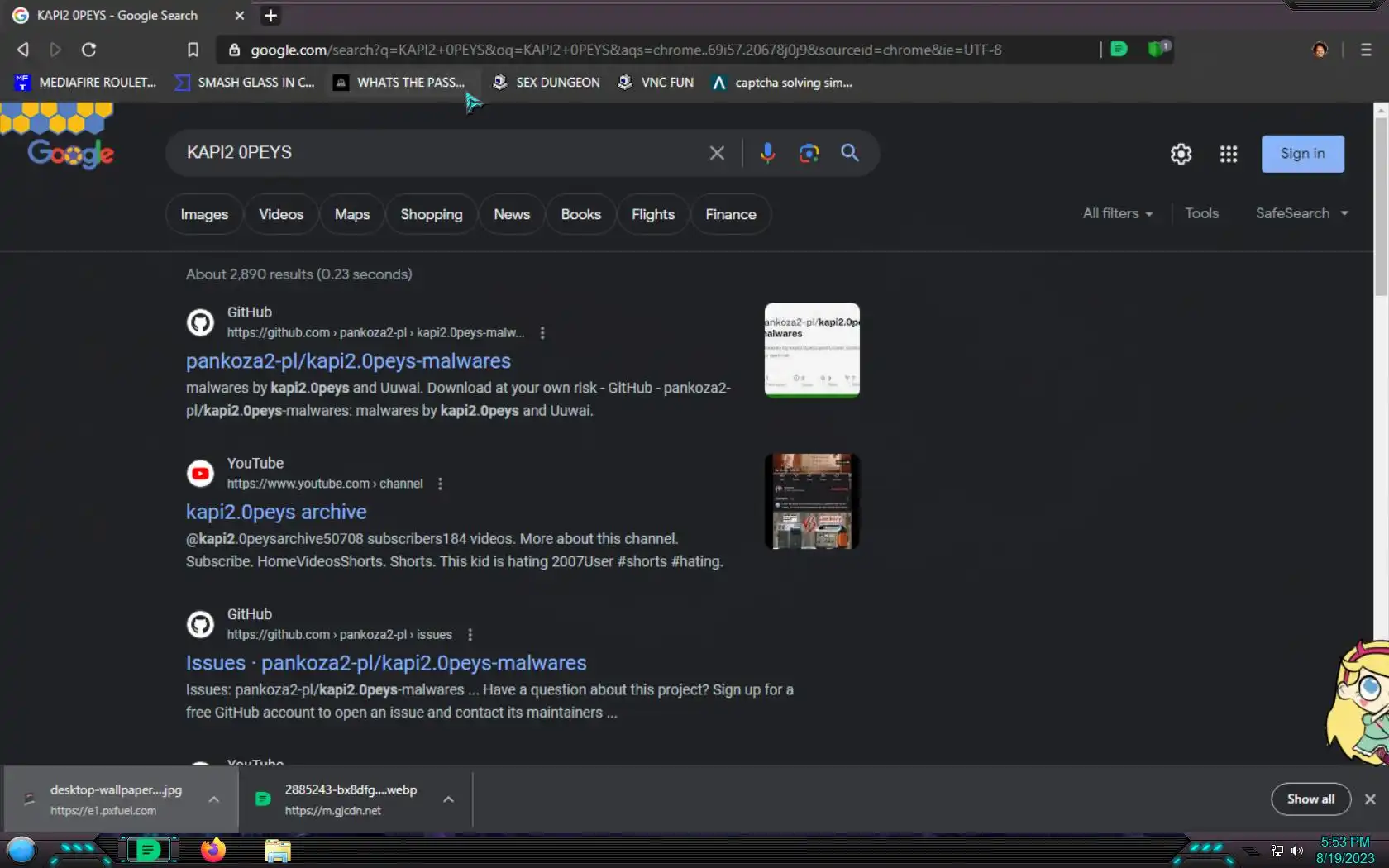This screenshot has width=1389, height=868.
Task: Open the volume control in the system tray
Action: [x=1297, y=851]
